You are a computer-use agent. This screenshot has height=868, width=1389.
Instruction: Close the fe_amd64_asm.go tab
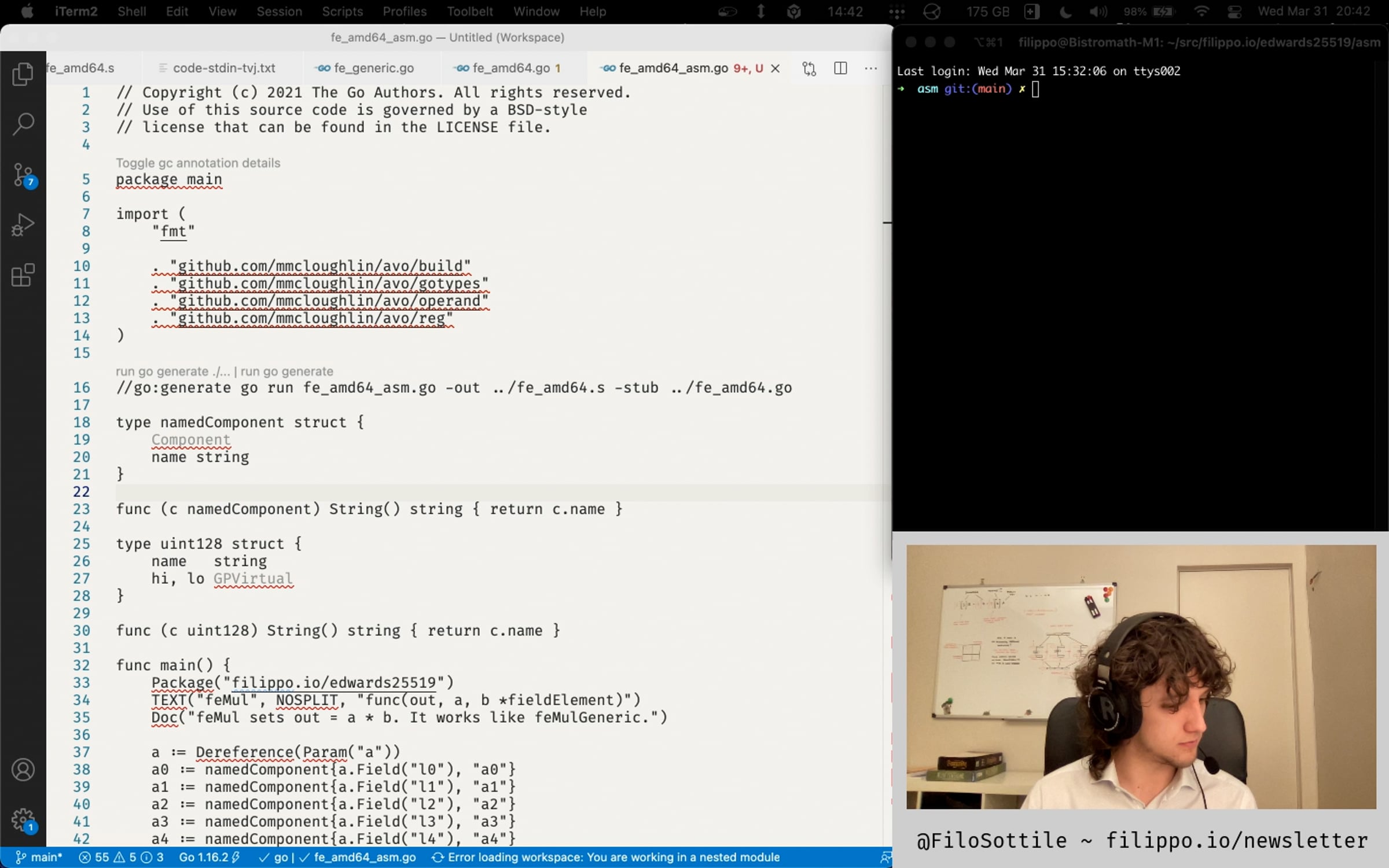(776, 68)
